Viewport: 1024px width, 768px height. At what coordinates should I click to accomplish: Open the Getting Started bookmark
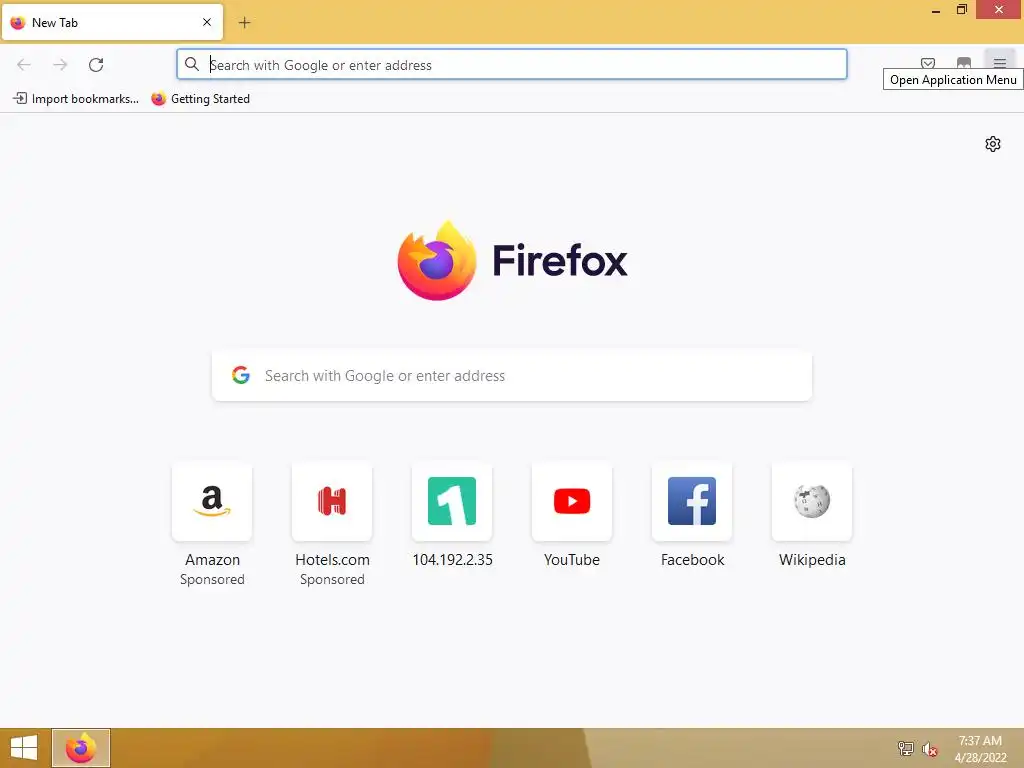pyautogui.click(x=200, y=99)
